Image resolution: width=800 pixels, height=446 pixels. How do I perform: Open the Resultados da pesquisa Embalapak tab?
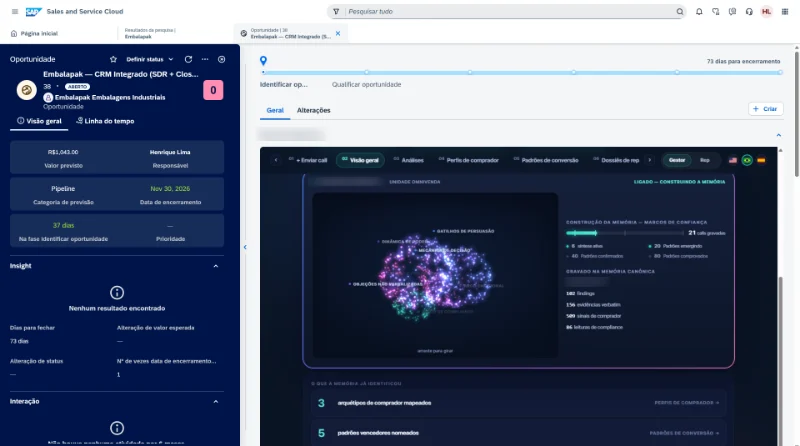coord(149,33)
